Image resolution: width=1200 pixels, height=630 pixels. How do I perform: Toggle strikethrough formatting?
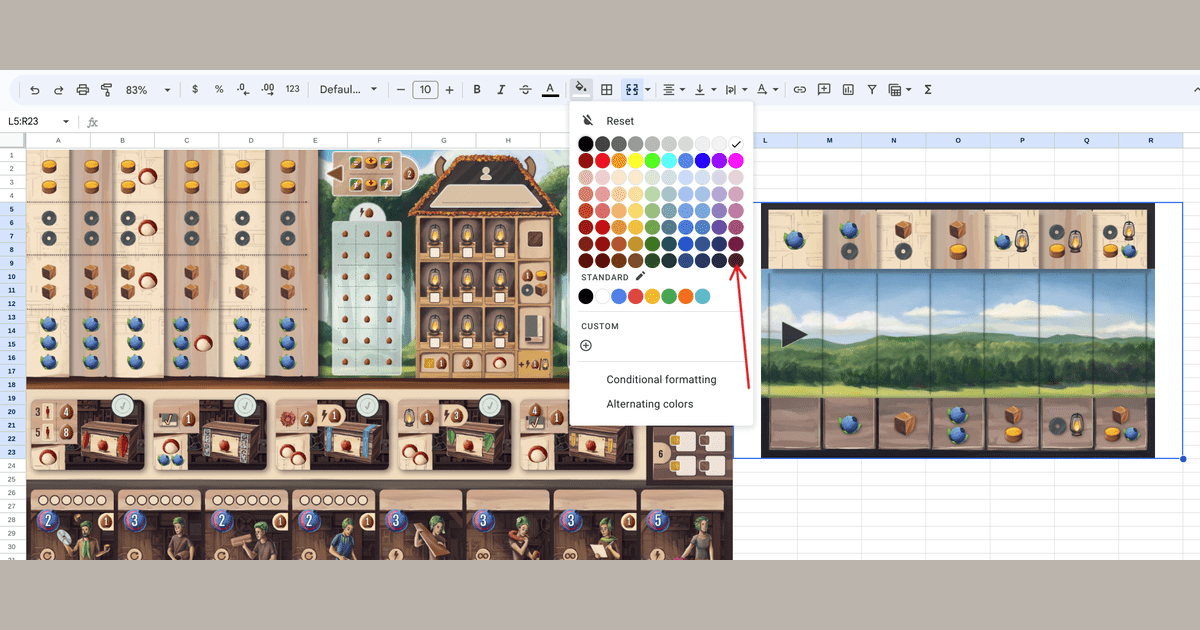[x=525, y=89]
